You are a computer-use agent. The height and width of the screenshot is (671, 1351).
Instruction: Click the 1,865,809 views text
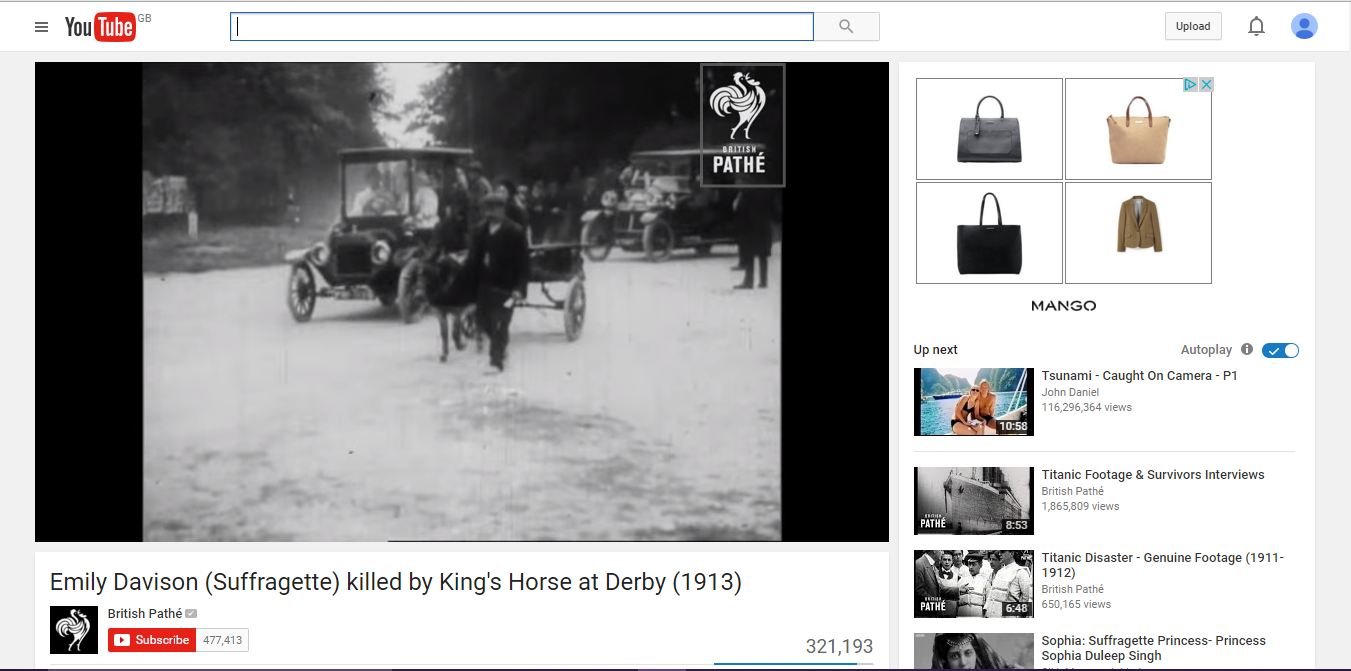point(1081,506)
